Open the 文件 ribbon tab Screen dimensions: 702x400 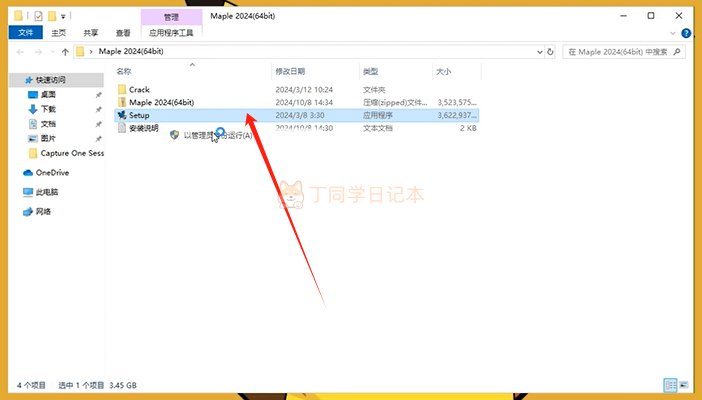[26, 32]
